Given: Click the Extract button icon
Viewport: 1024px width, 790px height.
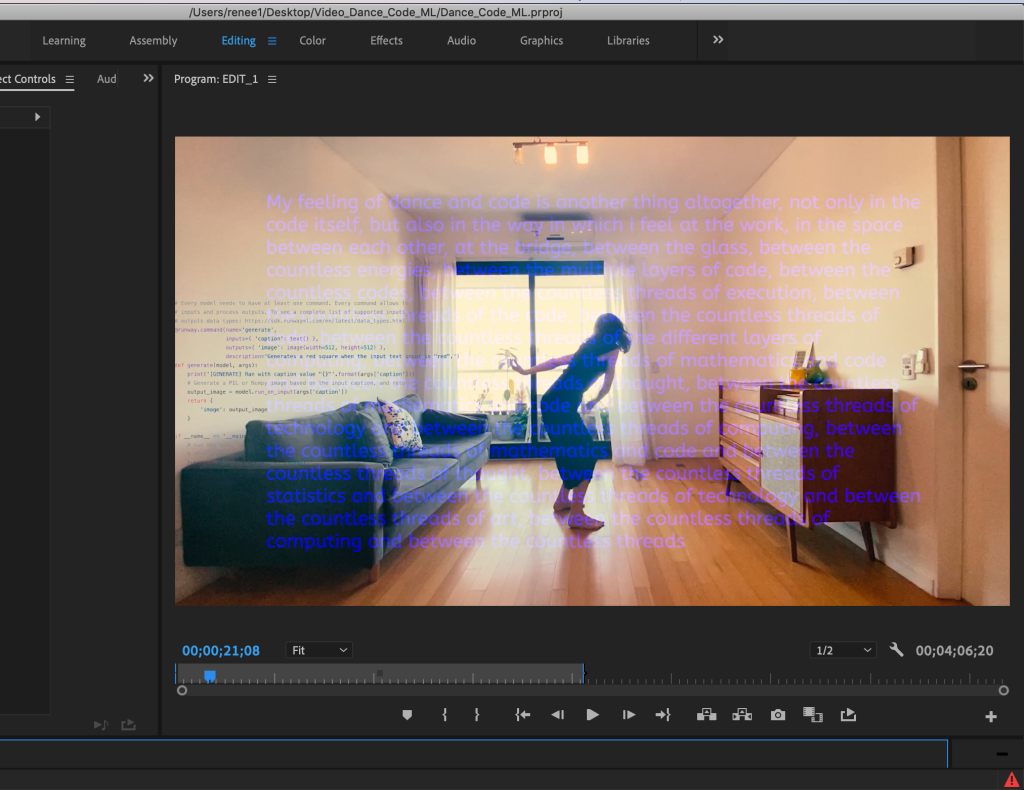Looking at the screenshot, I should click(742, 715).
